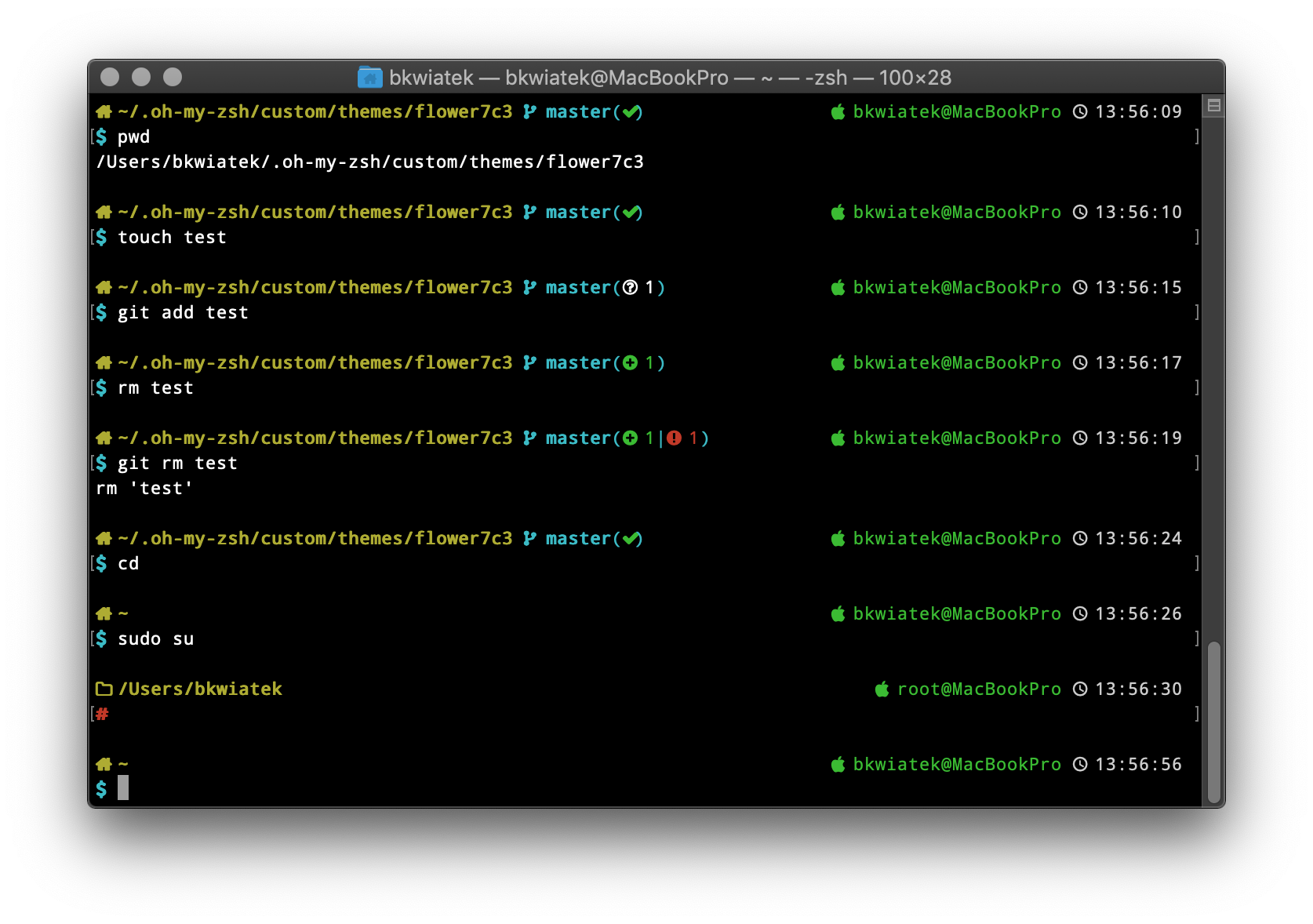Click the red # root prompt symbol
The image size is (1313, 924).
[x=102, y=714]
